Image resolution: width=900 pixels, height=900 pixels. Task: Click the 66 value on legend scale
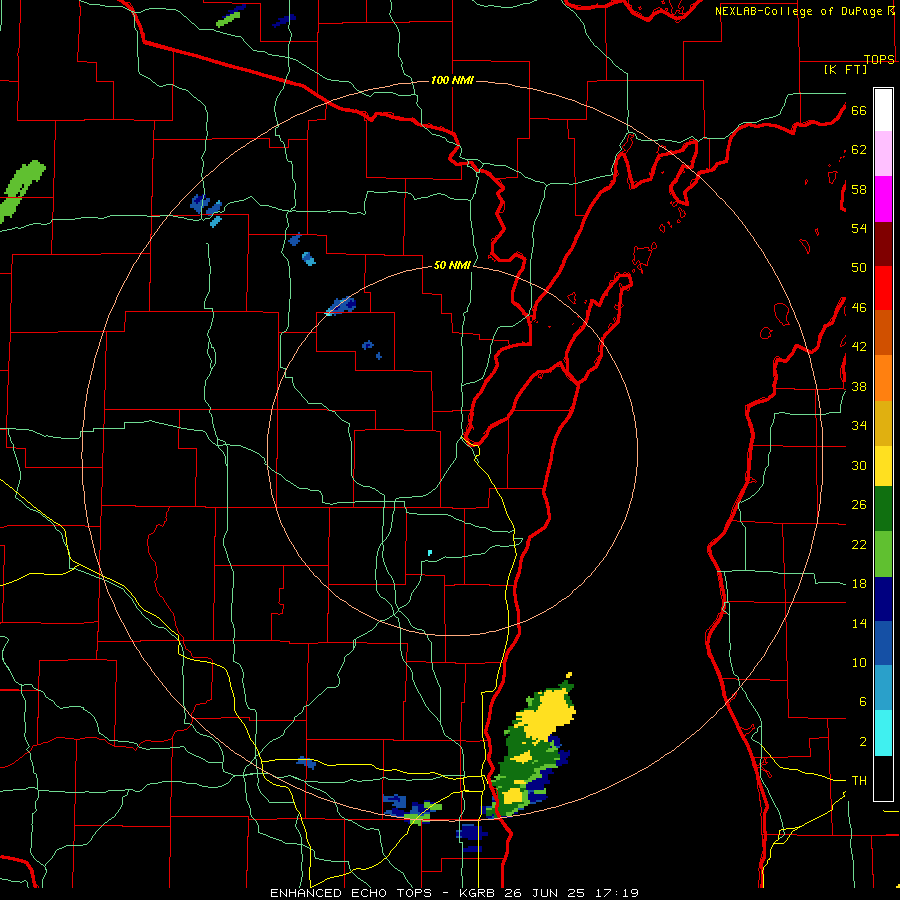pyautogui.click(x=859, y=110)
